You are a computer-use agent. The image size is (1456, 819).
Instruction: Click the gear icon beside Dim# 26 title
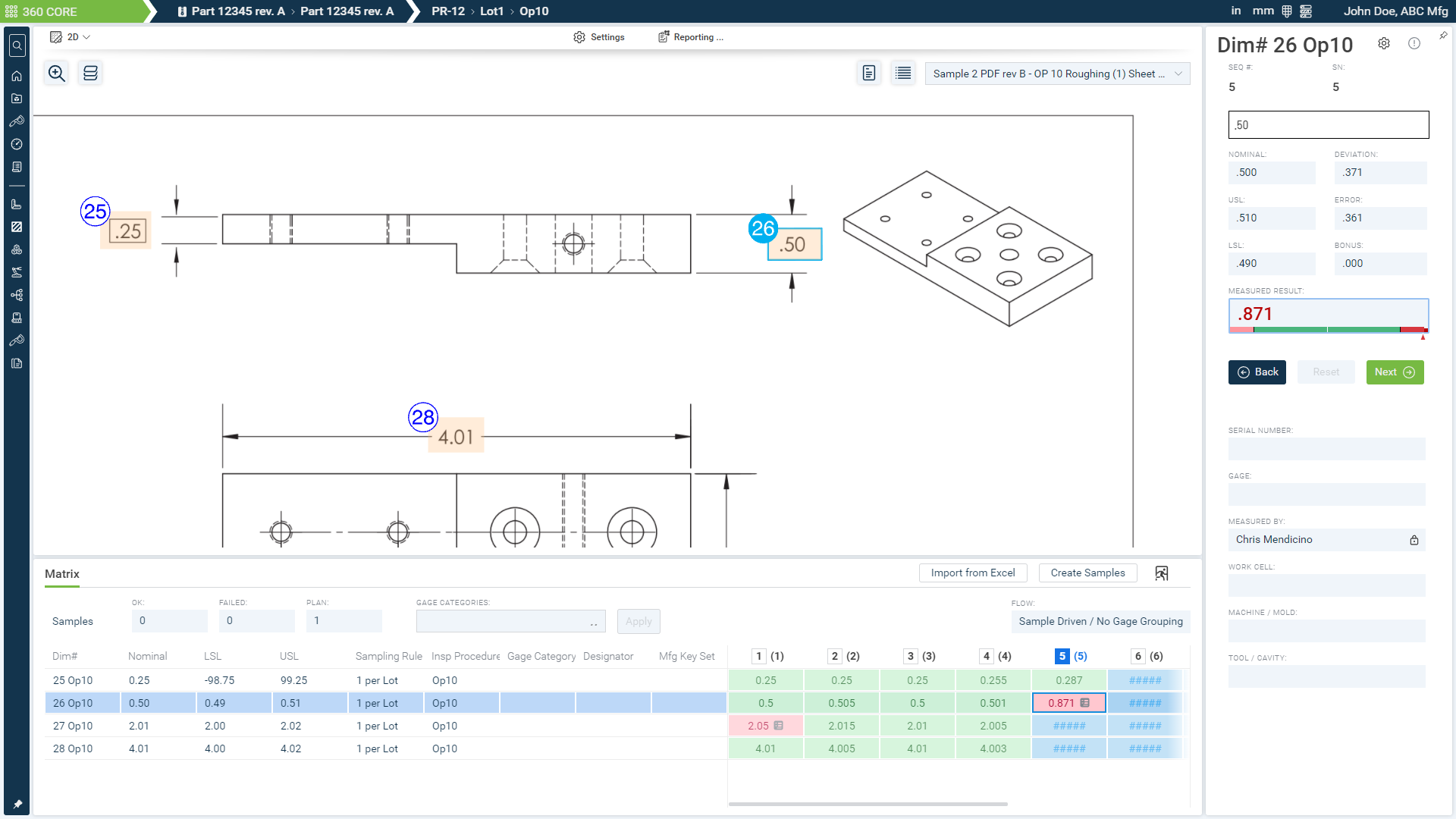1384,44
